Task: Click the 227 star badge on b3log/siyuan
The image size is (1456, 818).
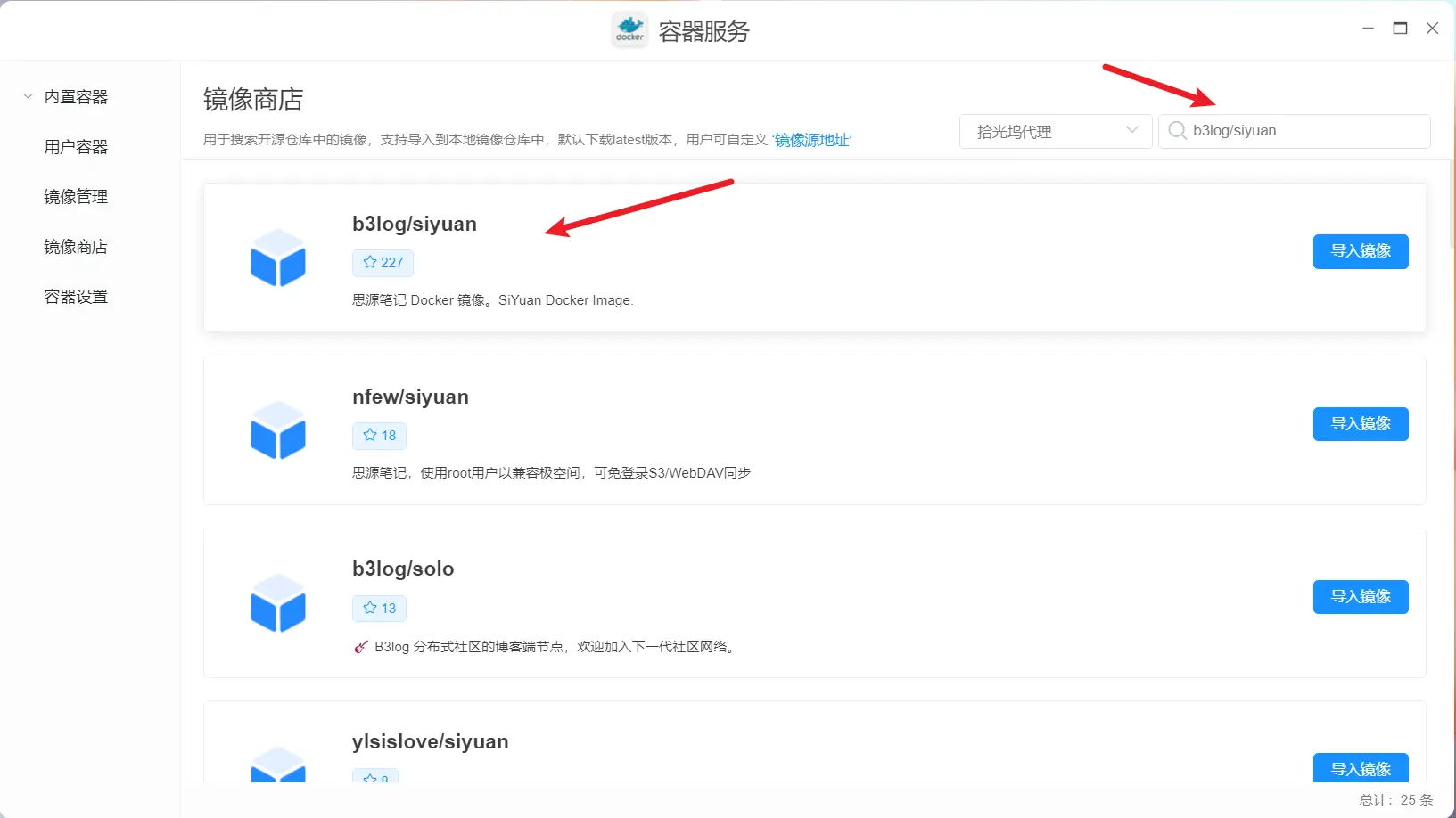Action: pyautogui.click(x=383, y=263)
